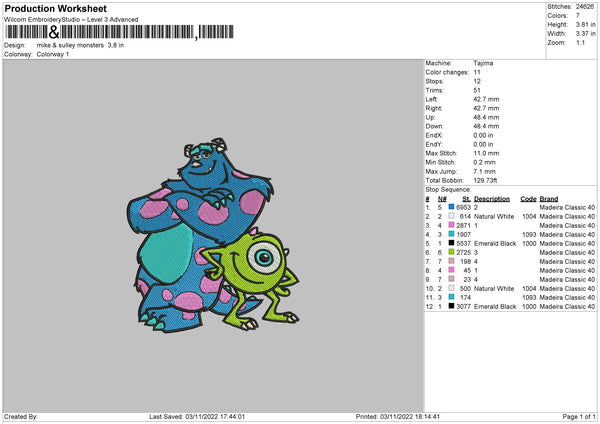The image size is (600, 424).
Task: Click the EndX value '0.00 in'
Action: coord(483,135)
